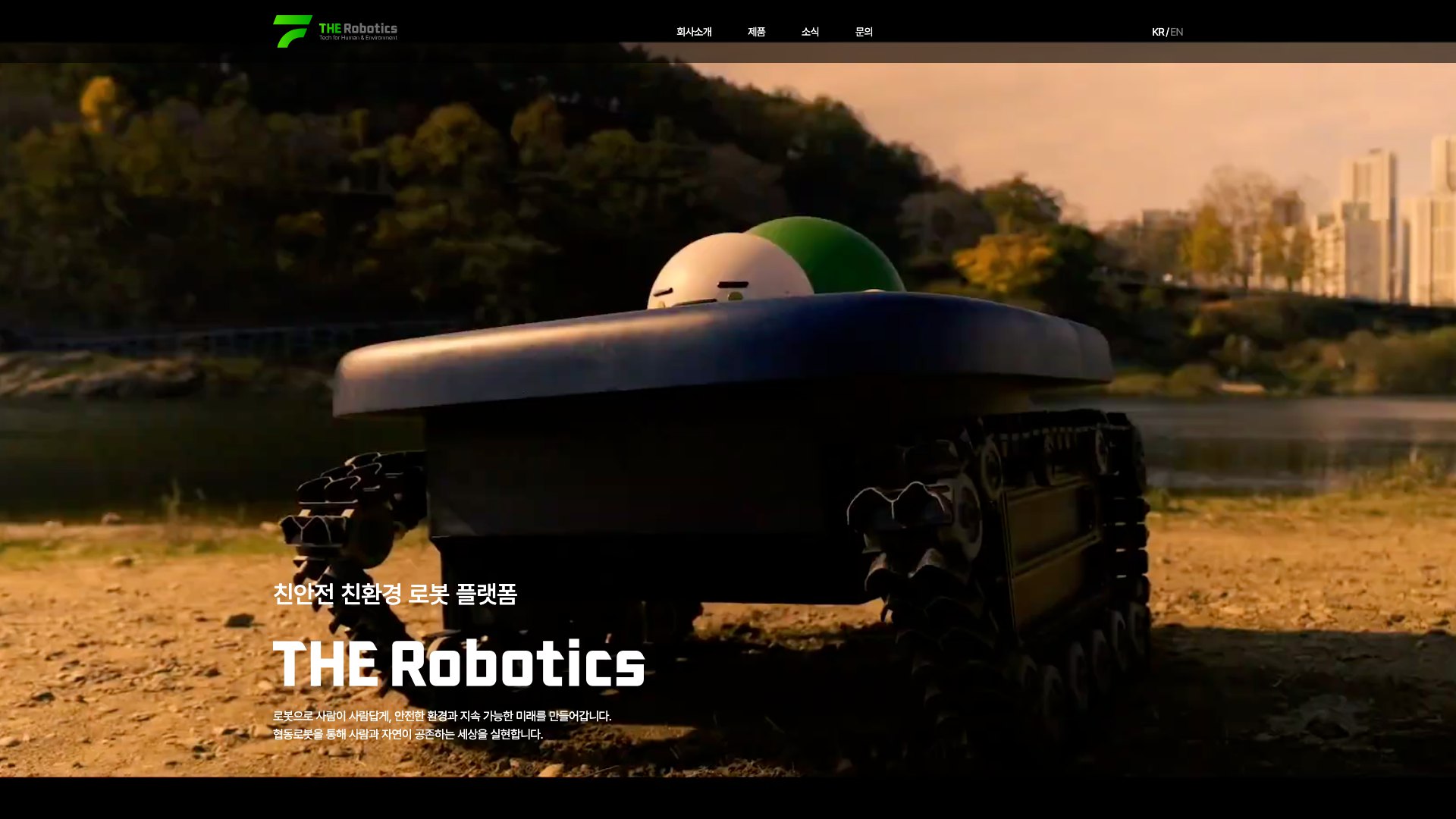Switch language to KR
The image size is (1456, 819).
pyautogui.click(x=1158, y=32)
